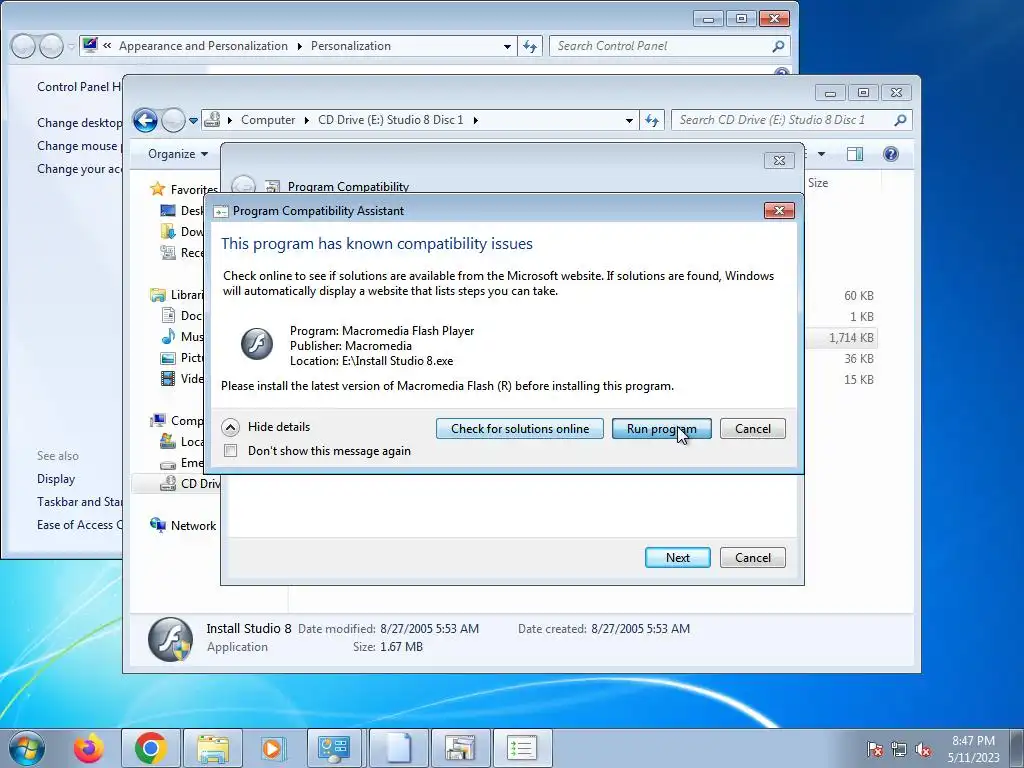Click the checklist taskbar icon
Viewport: 1024px width, 768px height.
[x=522, y=748]
